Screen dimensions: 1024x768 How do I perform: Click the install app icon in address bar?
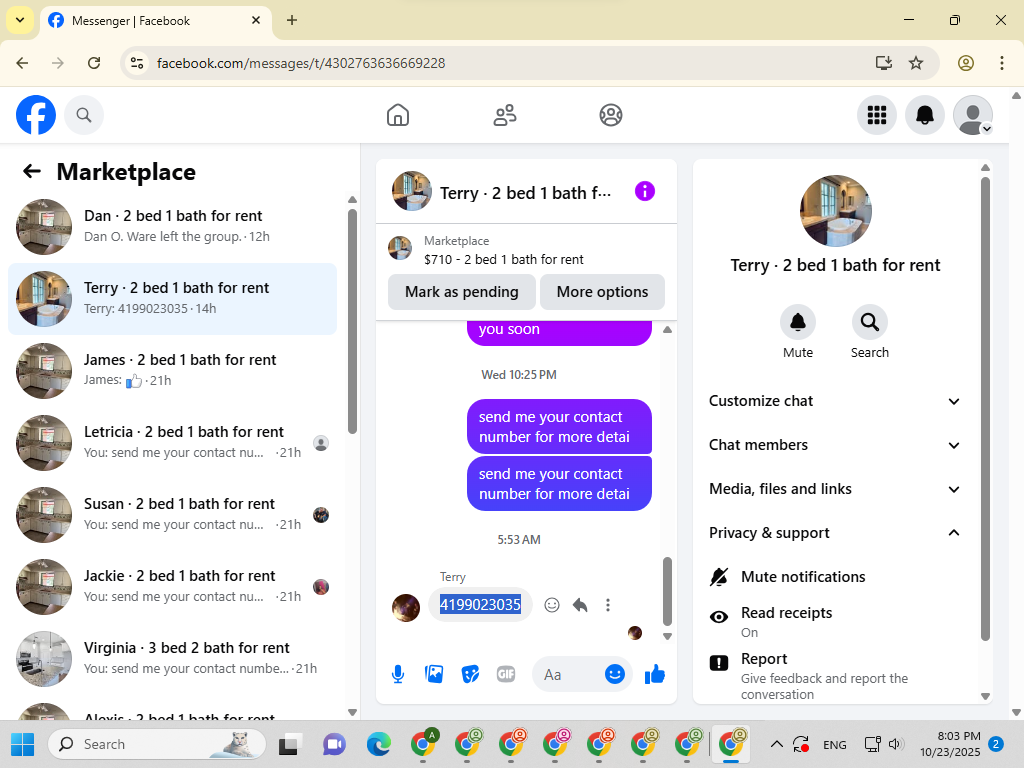pyautogui.click(x=884, y=63)
